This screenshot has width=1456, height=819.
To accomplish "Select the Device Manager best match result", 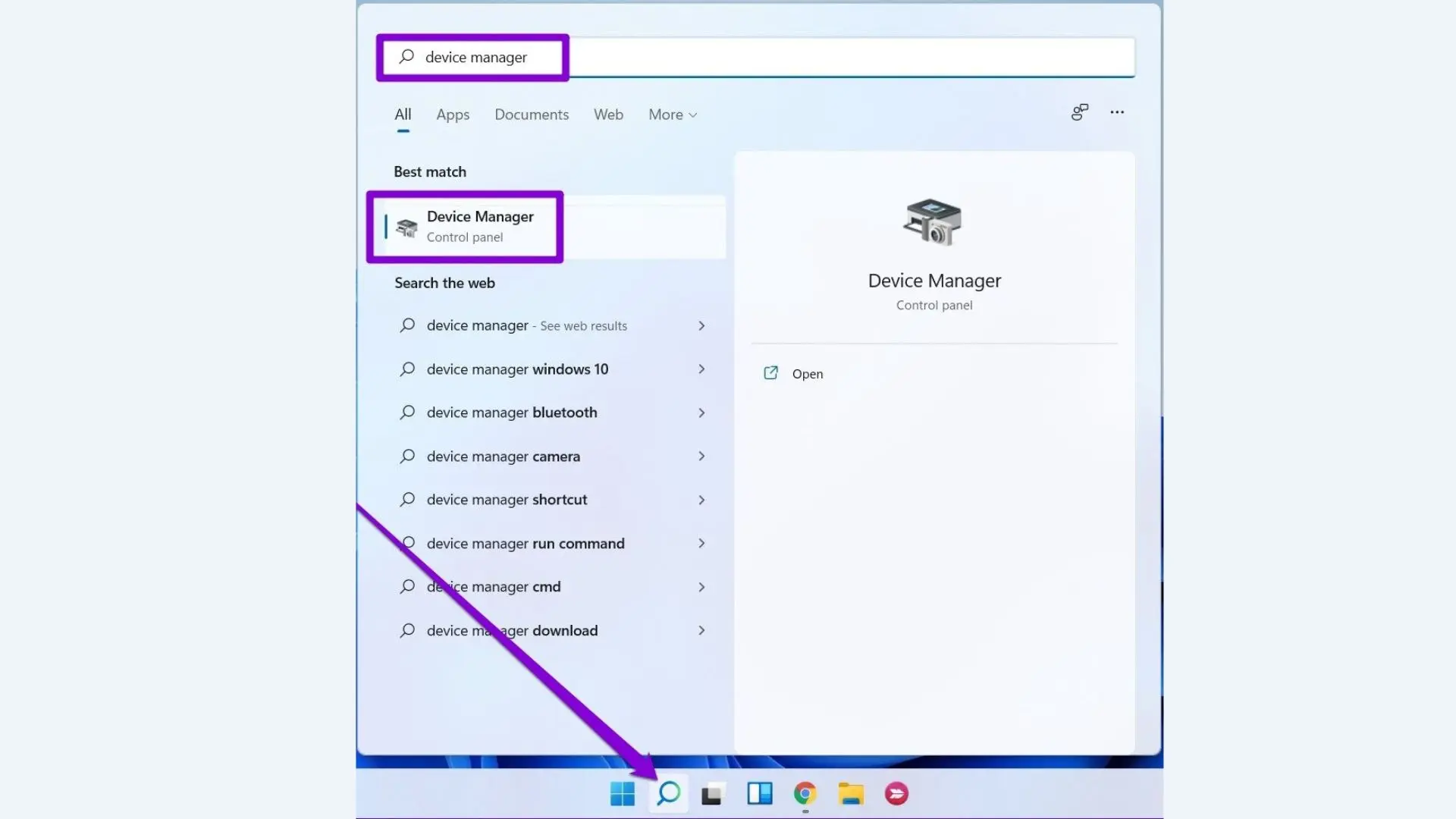I will point(479,227).
